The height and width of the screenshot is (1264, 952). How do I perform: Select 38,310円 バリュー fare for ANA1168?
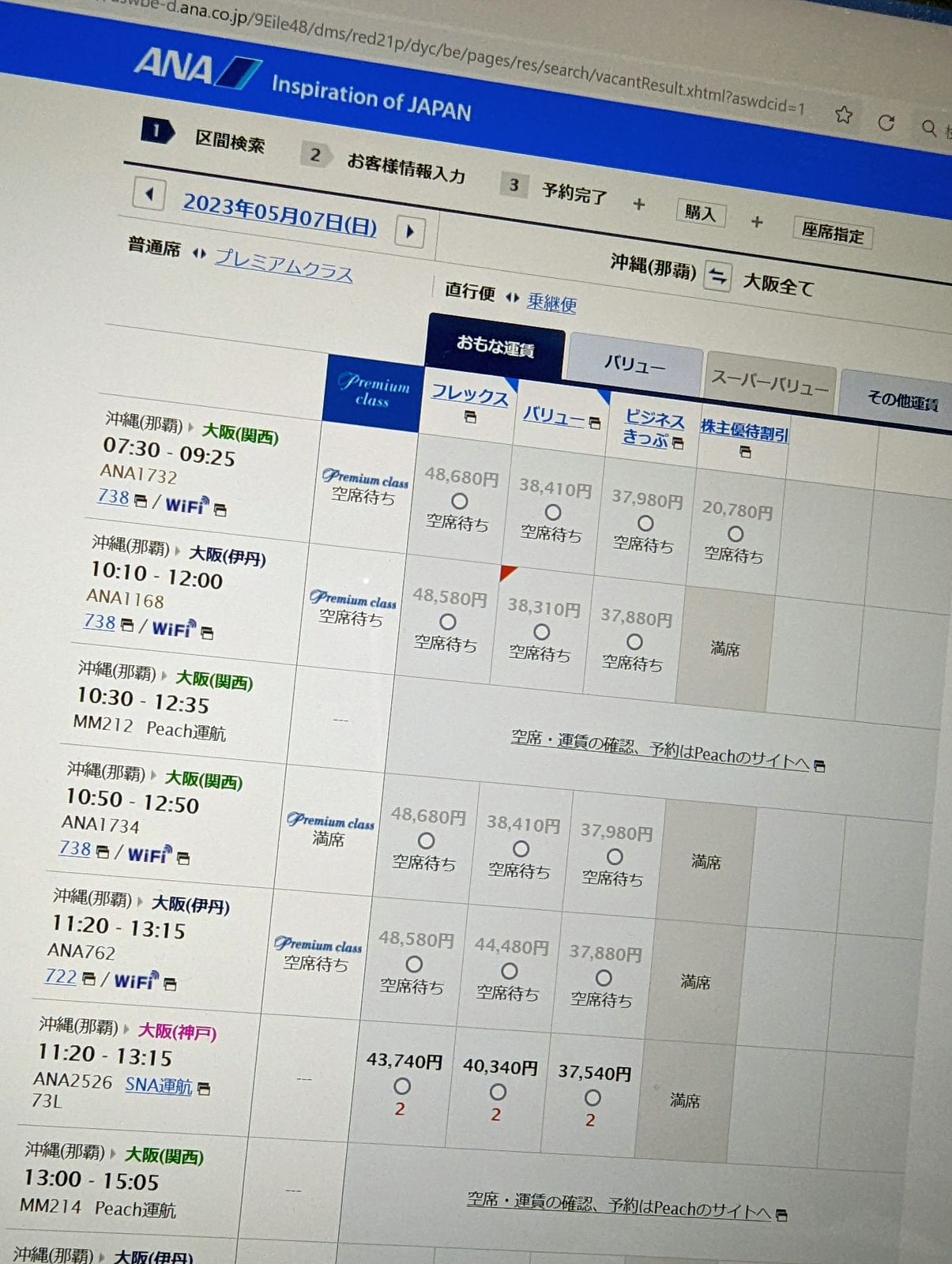(x=541, y=632)
